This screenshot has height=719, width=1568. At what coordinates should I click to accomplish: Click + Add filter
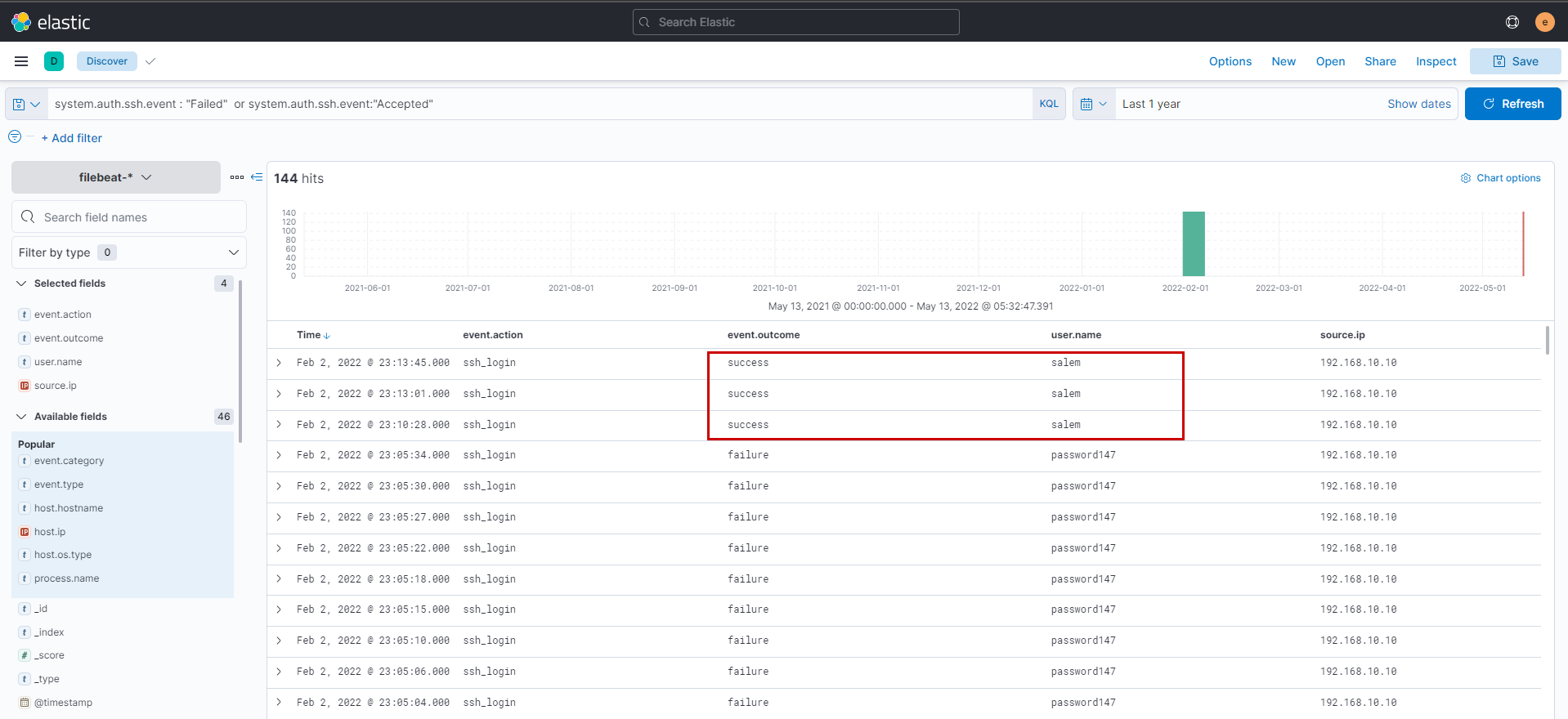72,138
